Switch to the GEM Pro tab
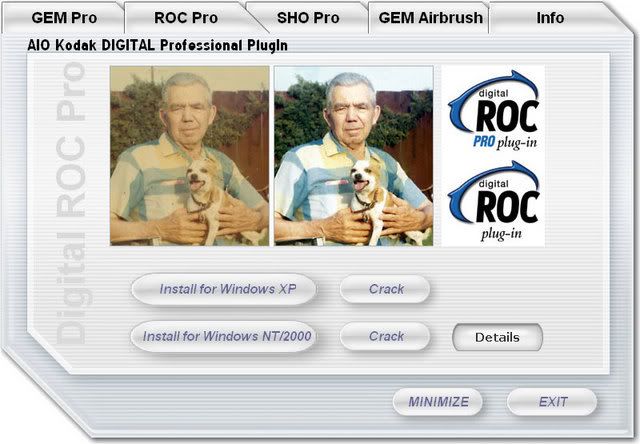This screenshot has height=444, width=640. (x=64, y=18)
